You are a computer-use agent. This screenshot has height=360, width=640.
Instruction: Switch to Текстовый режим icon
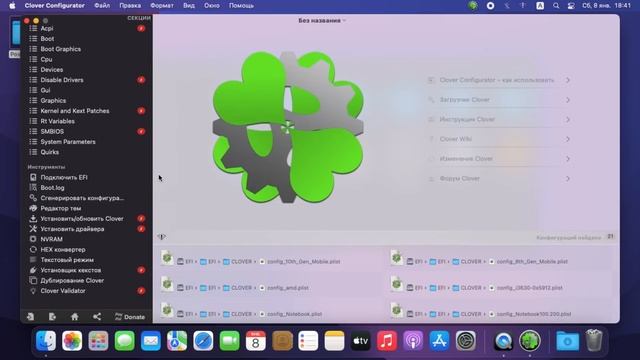[x=33, y=260]
